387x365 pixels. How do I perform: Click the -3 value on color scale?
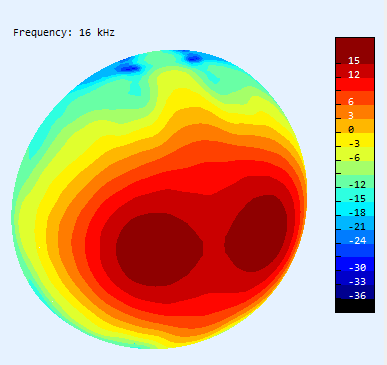354,144
